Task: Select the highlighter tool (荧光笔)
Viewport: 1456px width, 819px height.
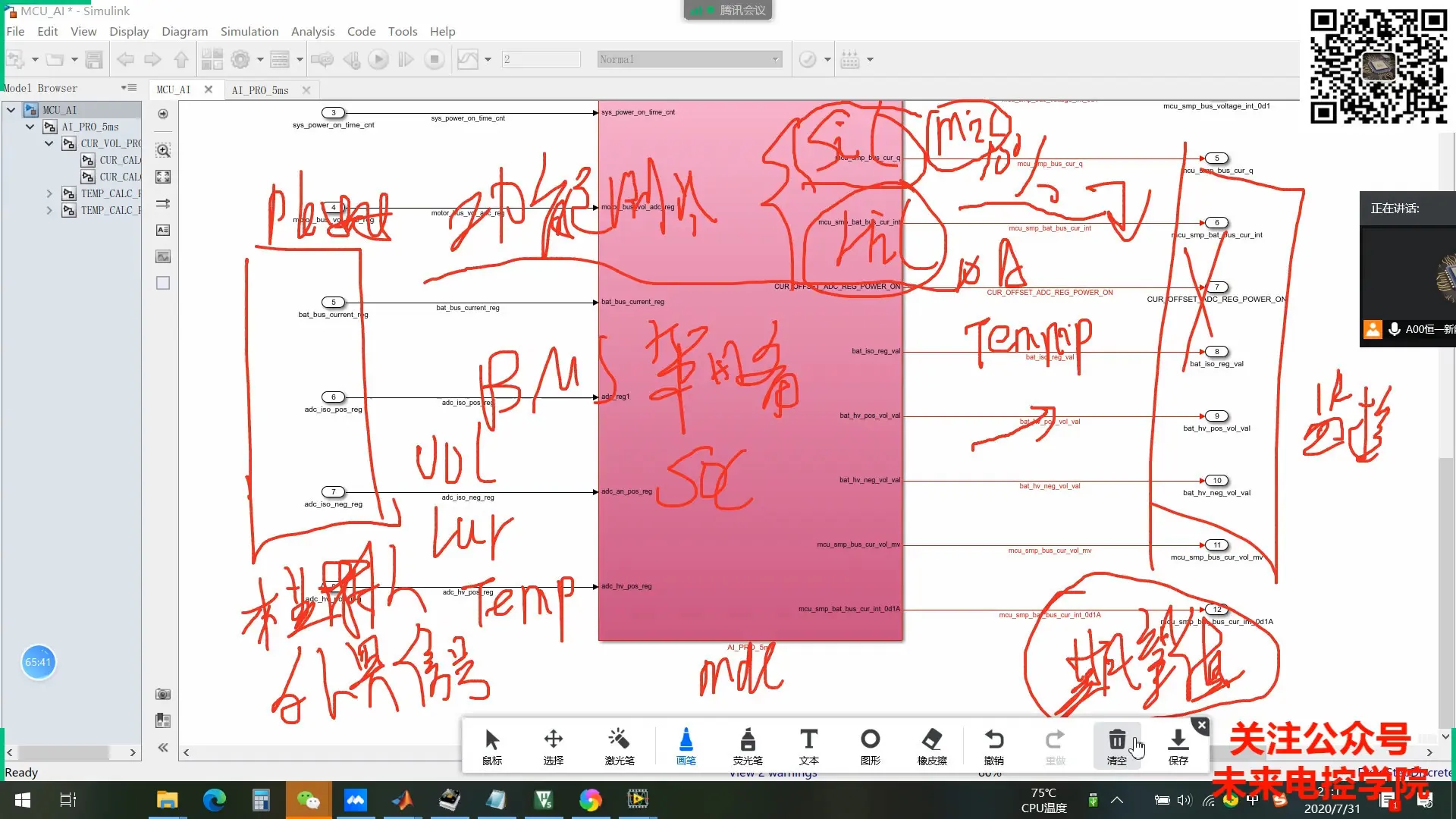Action: pyautogui.click(x=747, y=746)
